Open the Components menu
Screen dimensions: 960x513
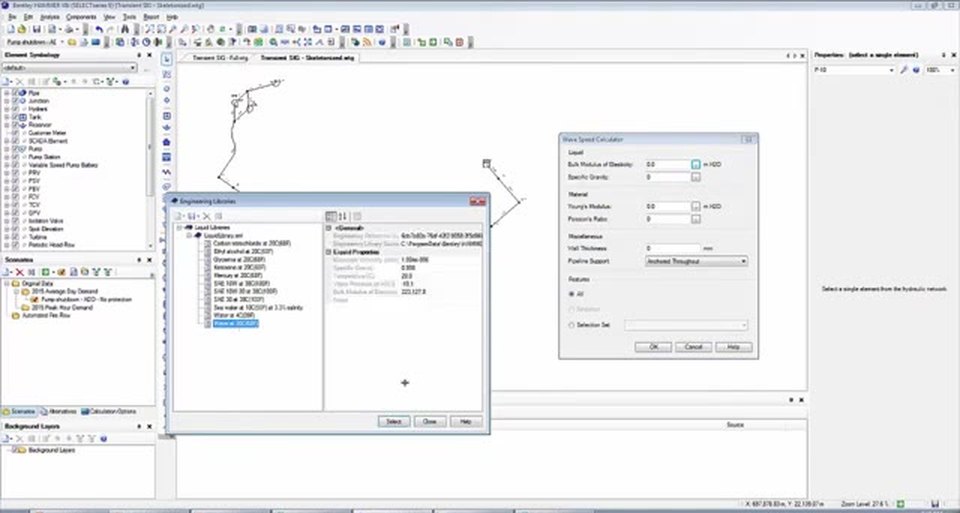click(81, 17)
